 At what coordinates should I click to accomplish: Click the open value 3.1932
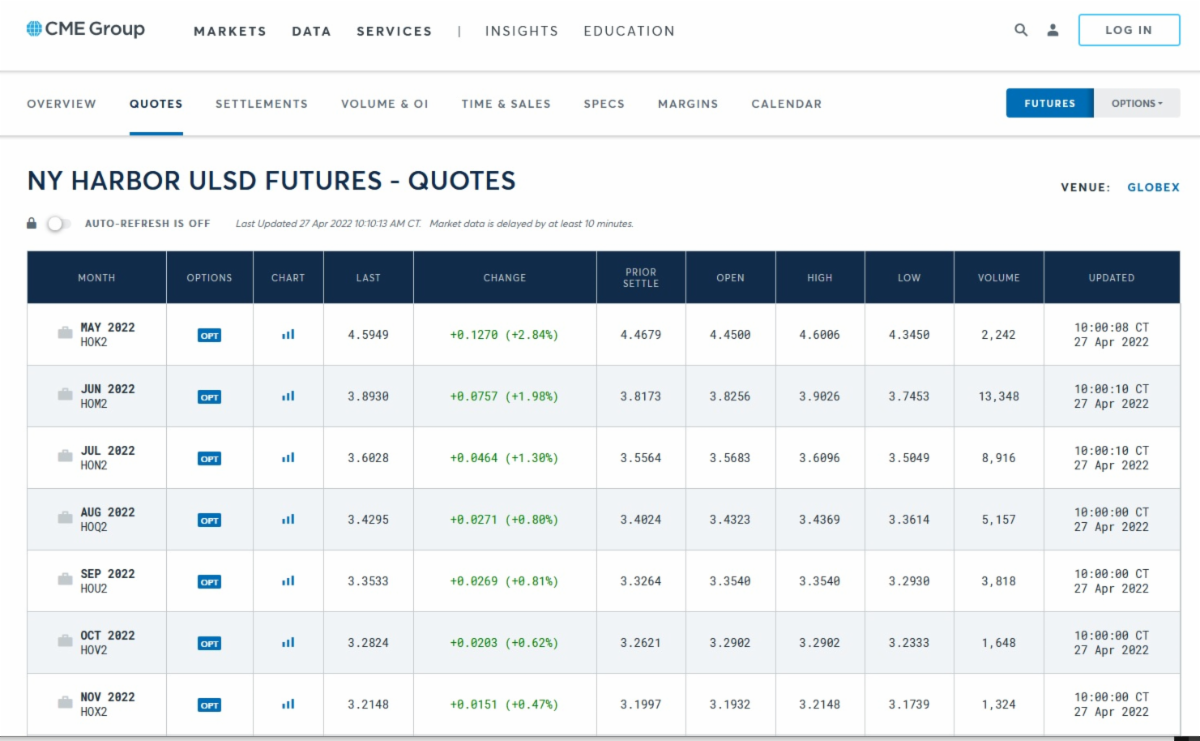[x=730, y=705]
